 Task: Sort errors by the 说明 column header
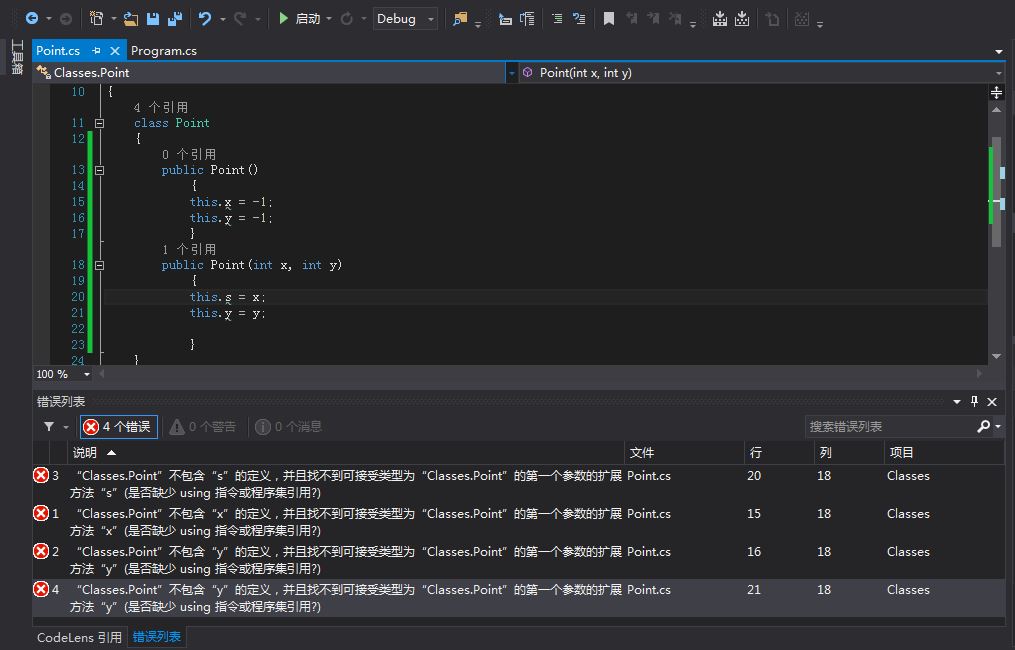(346, 453)
